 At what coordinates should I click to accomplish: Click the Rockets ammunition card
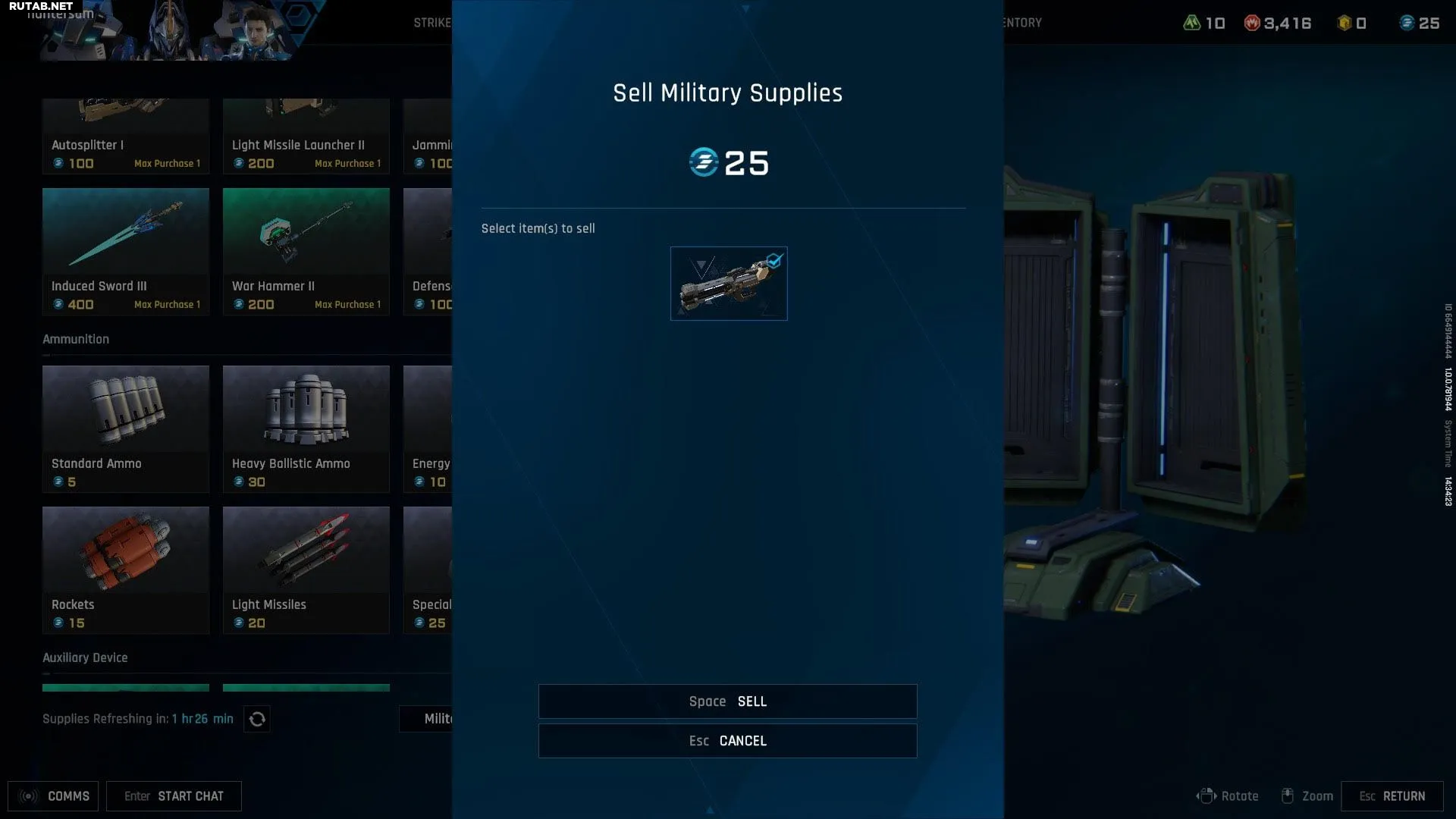(126, 570)
